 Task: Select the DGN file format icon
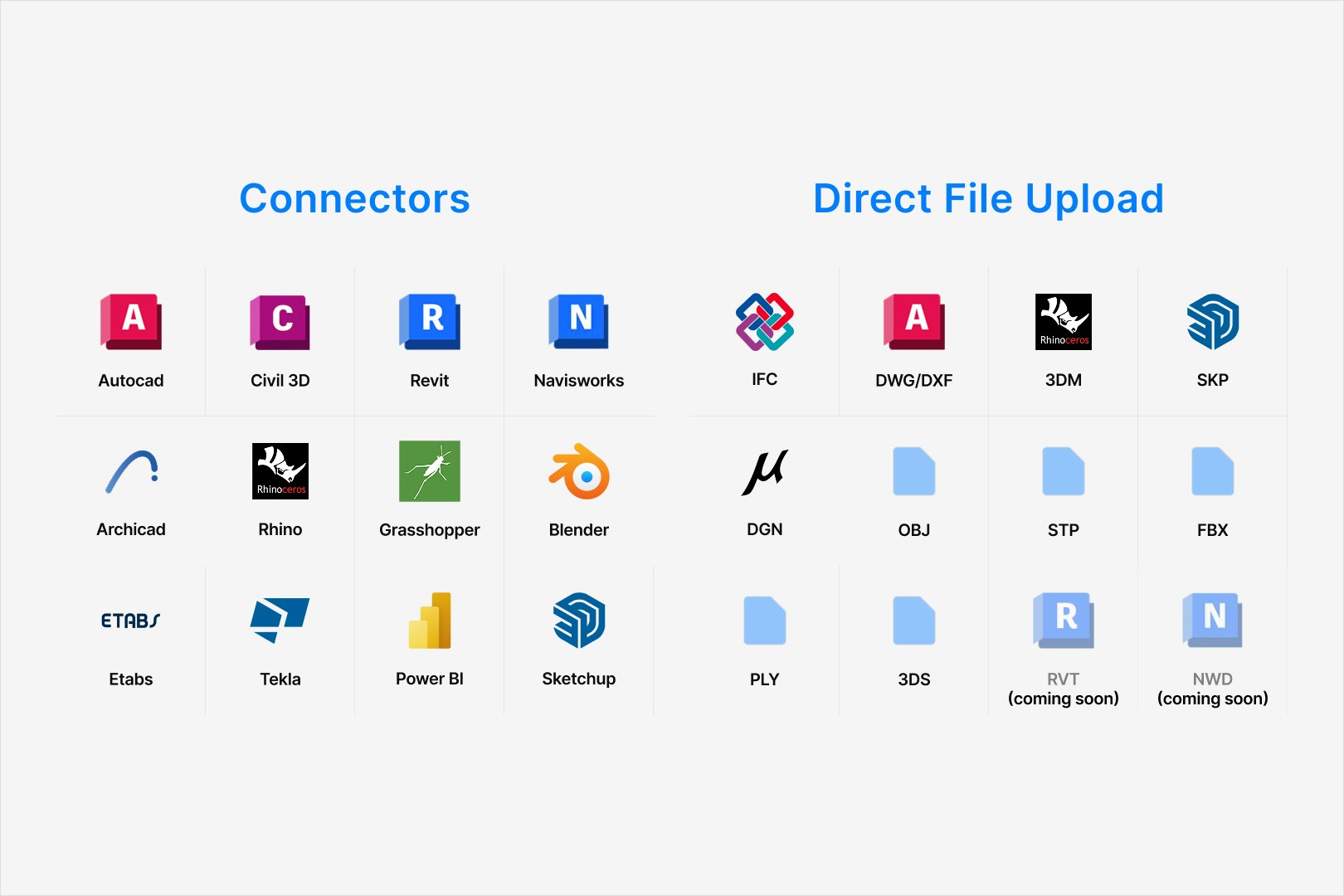pos(763,471)
